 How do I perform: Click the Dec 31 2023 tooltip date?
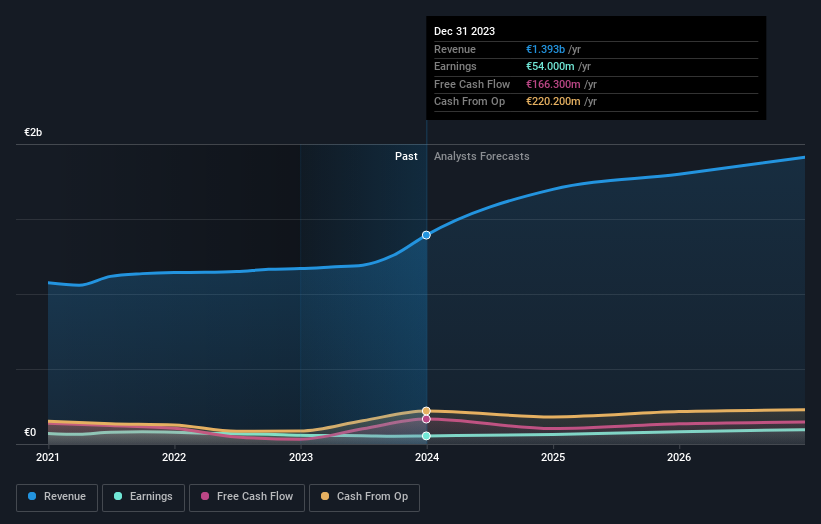(464, 31)
